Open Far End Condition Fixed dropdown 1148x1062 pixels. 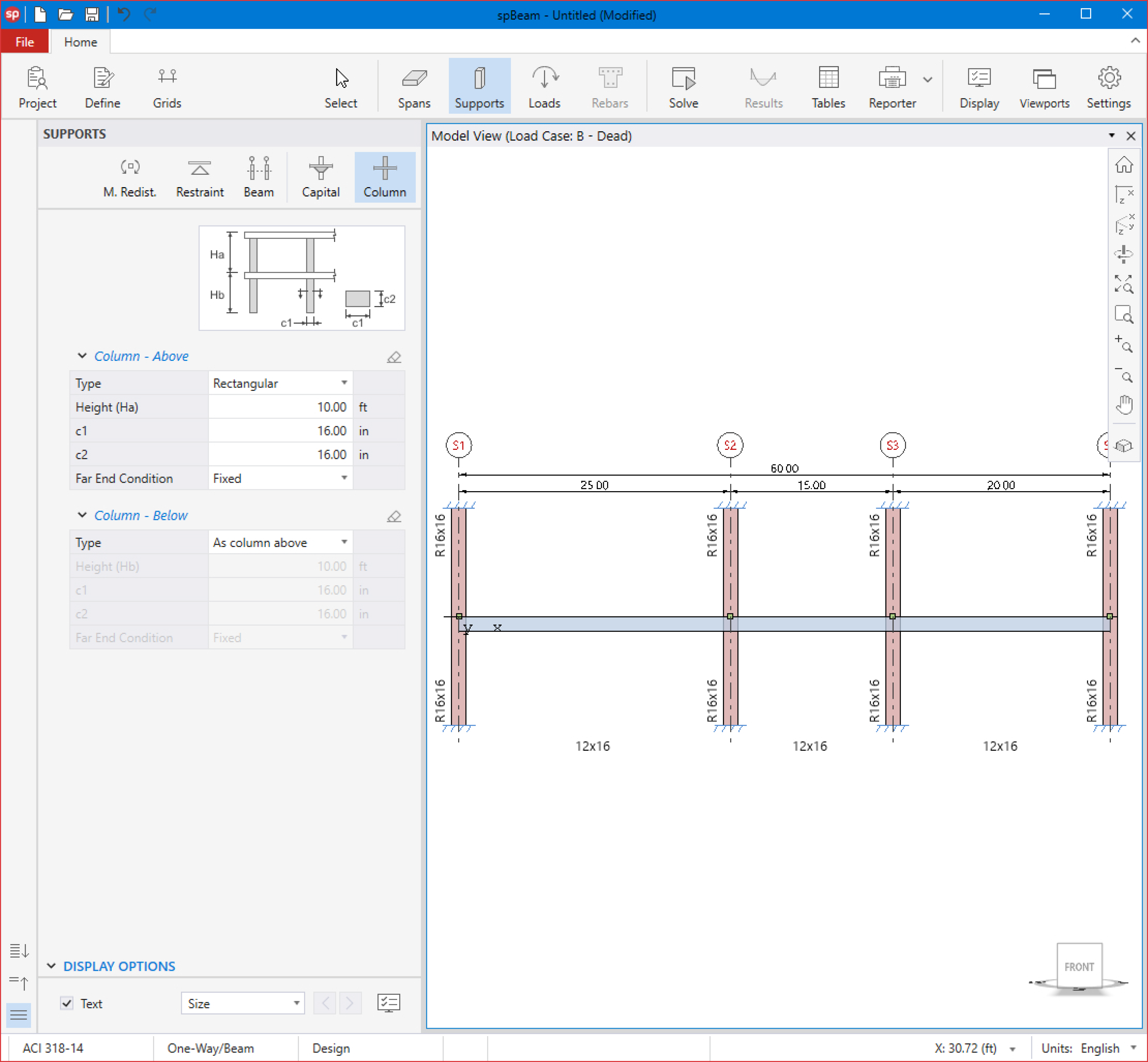point(280,478)
